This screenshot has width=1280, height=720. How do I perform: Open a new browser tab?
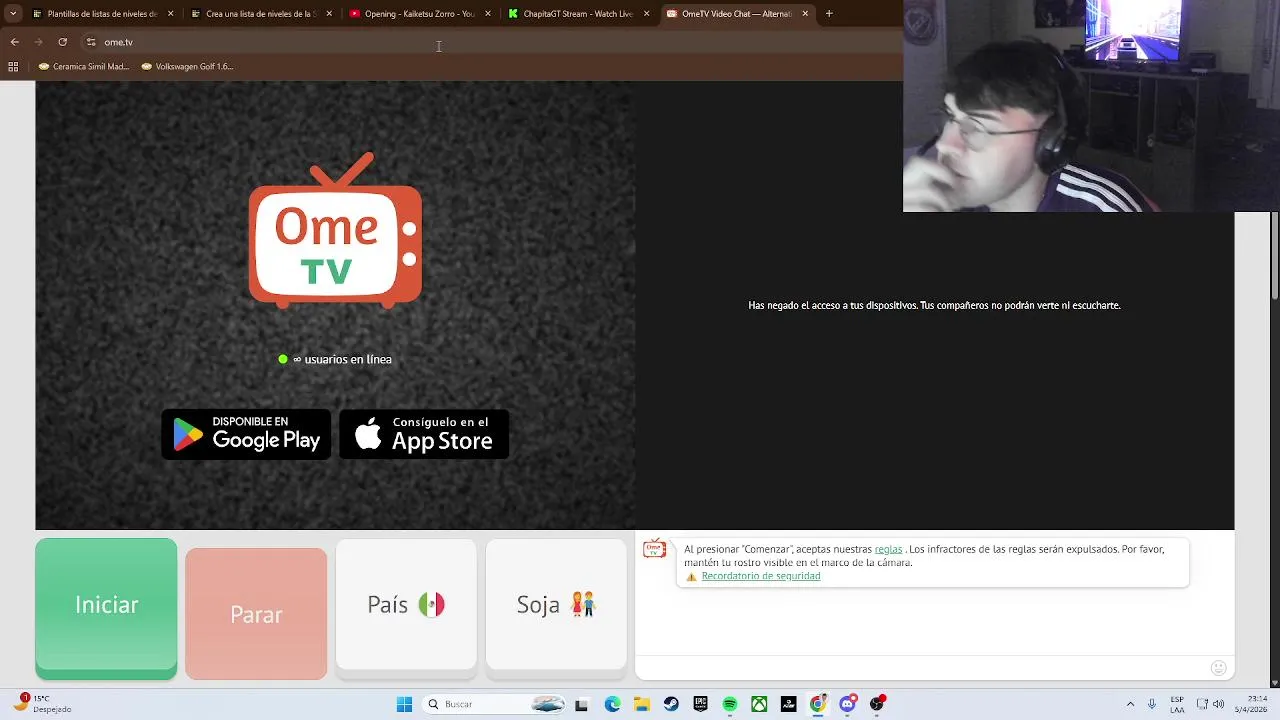[829, 14]
